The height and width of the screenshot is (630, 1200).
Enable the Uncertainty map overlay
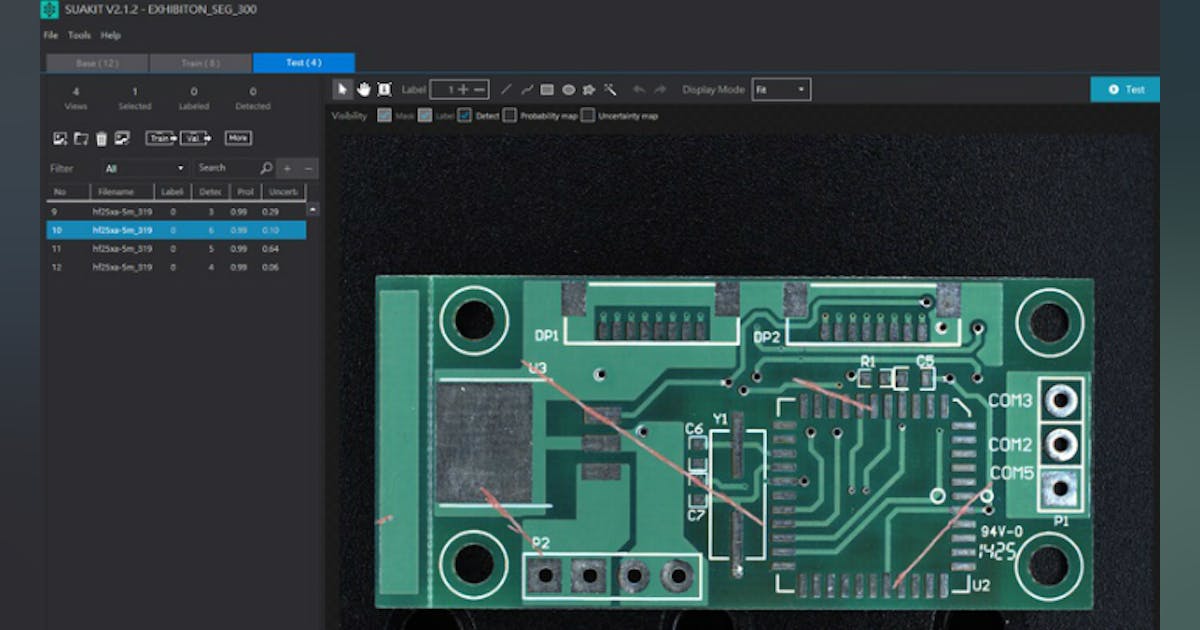click(x=586, y=115)
